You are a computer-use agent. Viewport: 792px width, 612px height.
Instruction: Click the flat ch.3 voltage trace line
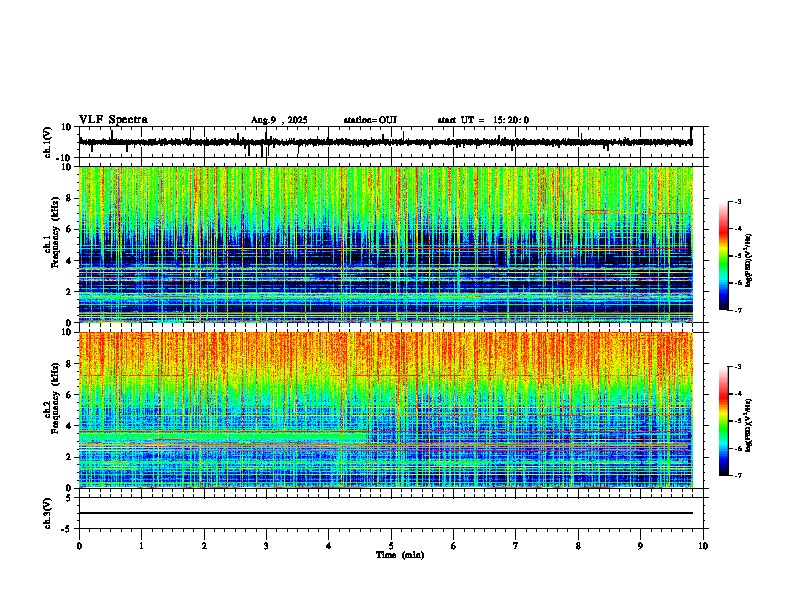point(386,513)
